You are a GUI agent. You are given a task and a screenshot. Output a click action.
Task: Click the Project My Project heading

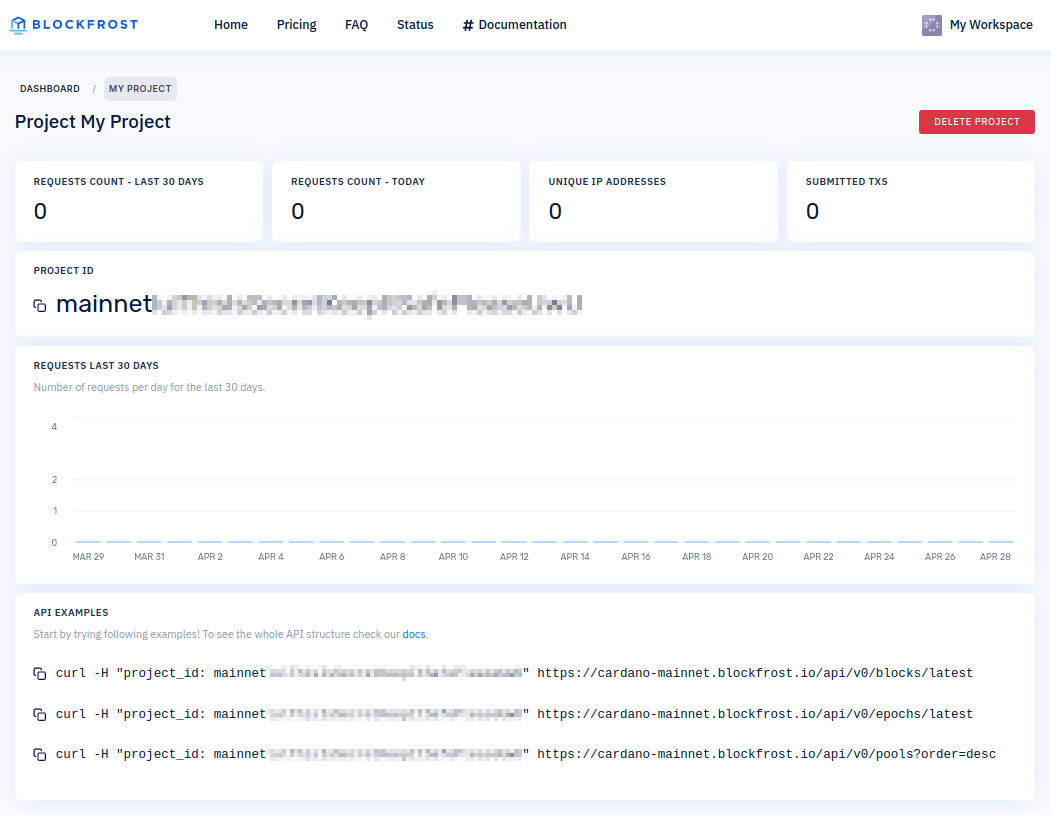click(92, 122)
